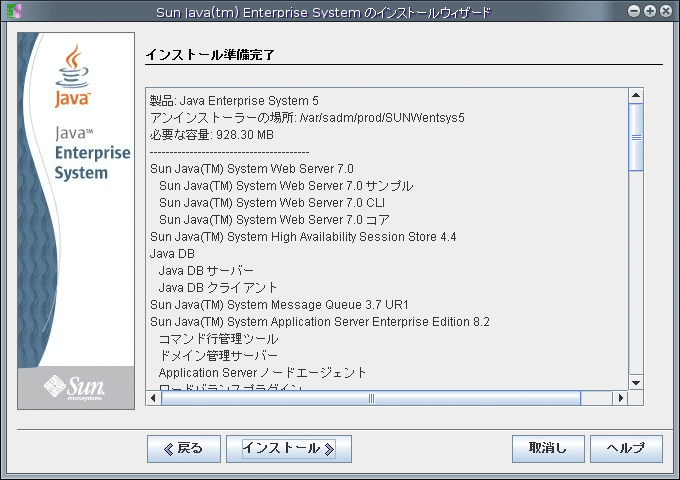Select the High Availability Session Store 4.4 line
The height and width of the screenshot is (480, 680).
303,237
